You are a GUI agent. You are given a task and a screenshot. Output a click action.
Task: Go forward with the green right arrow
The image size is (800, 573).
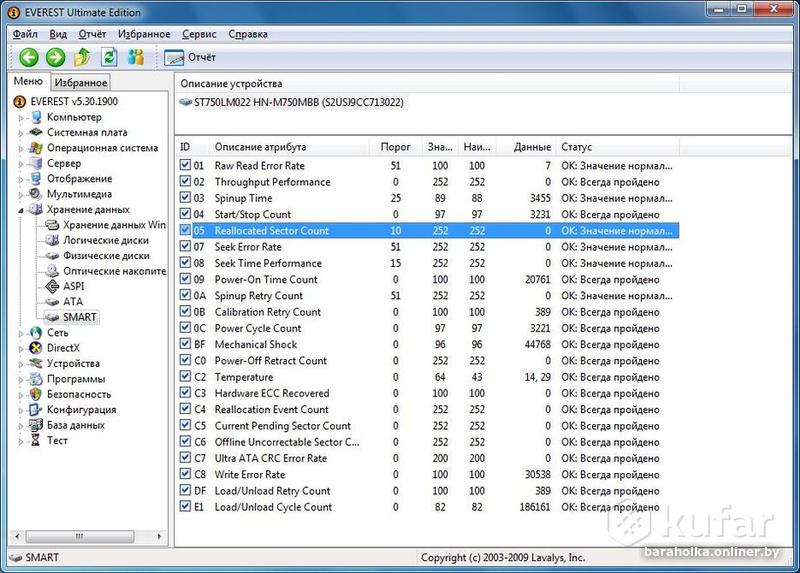click(56, 57)
